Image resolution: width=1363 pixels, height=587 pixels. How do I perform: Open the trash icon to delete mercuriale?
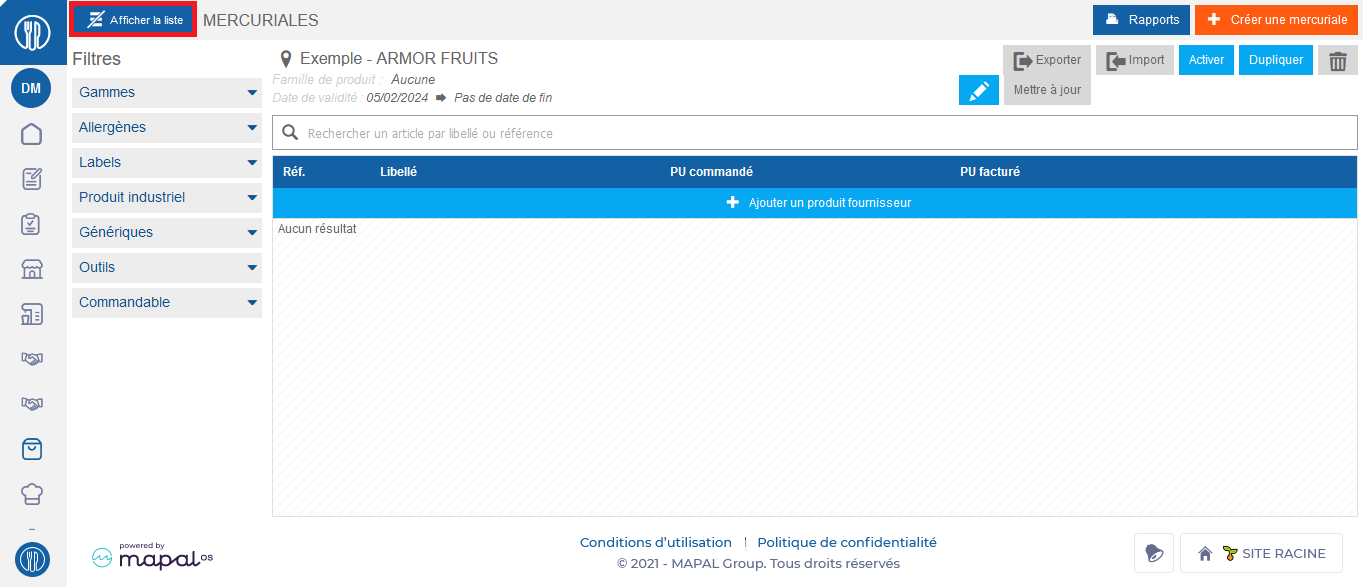(1337, 60)
